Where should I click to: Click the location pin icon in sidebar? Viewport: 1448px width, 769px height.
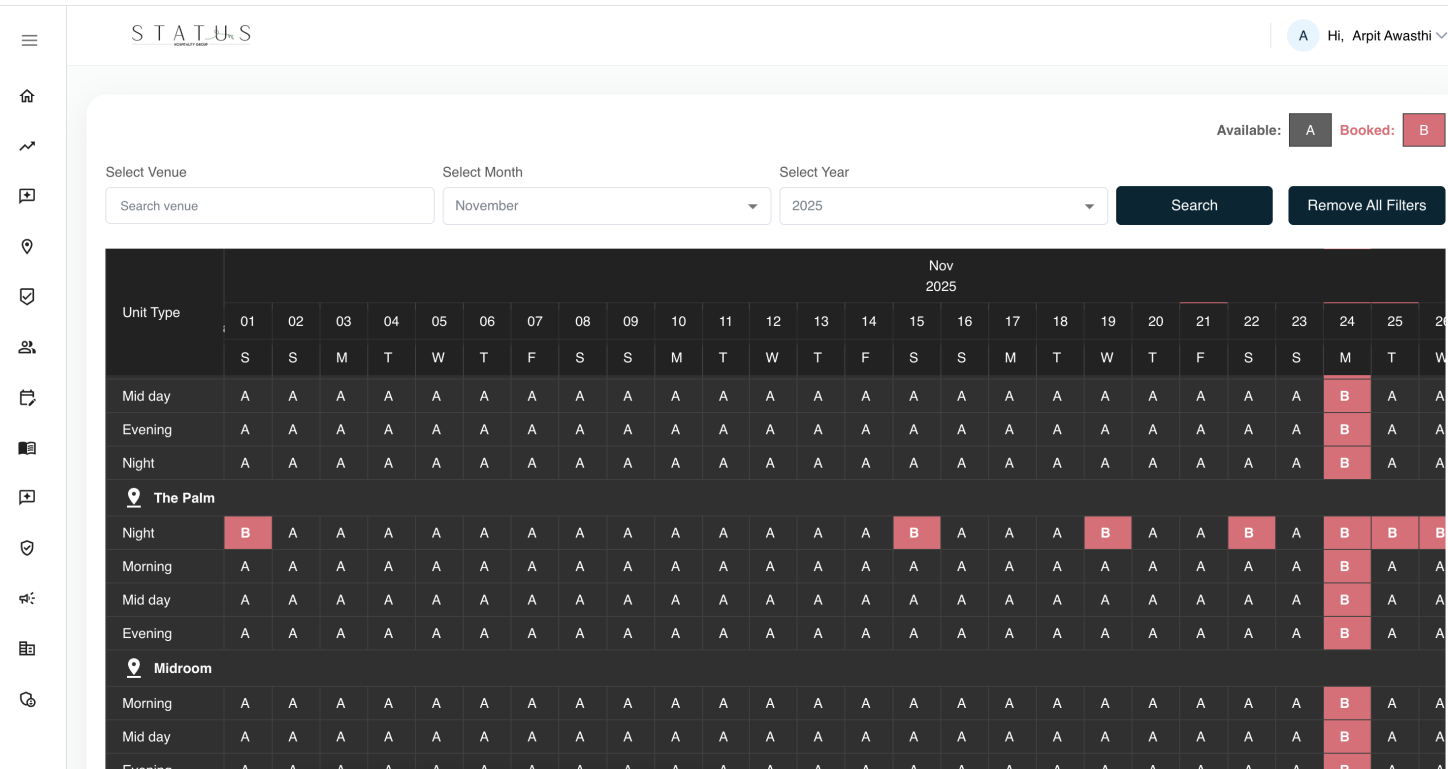pos(29,246)
